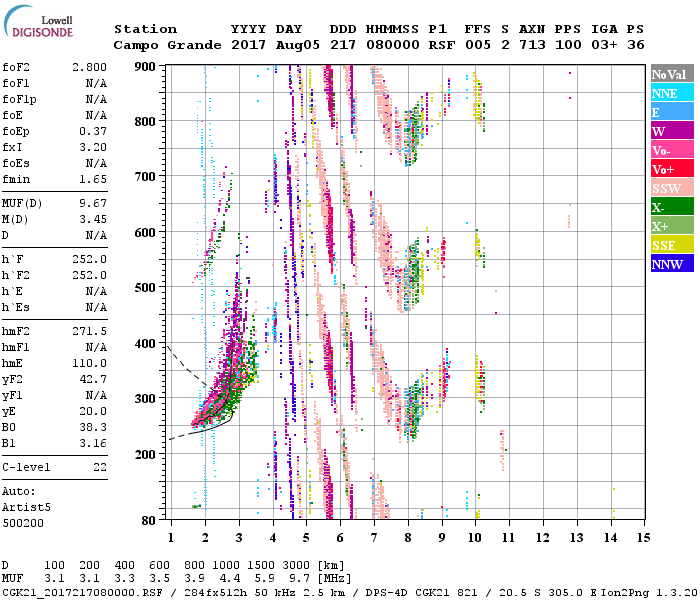
Task: Select the NoVal gray legend swatch
Action: coord(671,74)
